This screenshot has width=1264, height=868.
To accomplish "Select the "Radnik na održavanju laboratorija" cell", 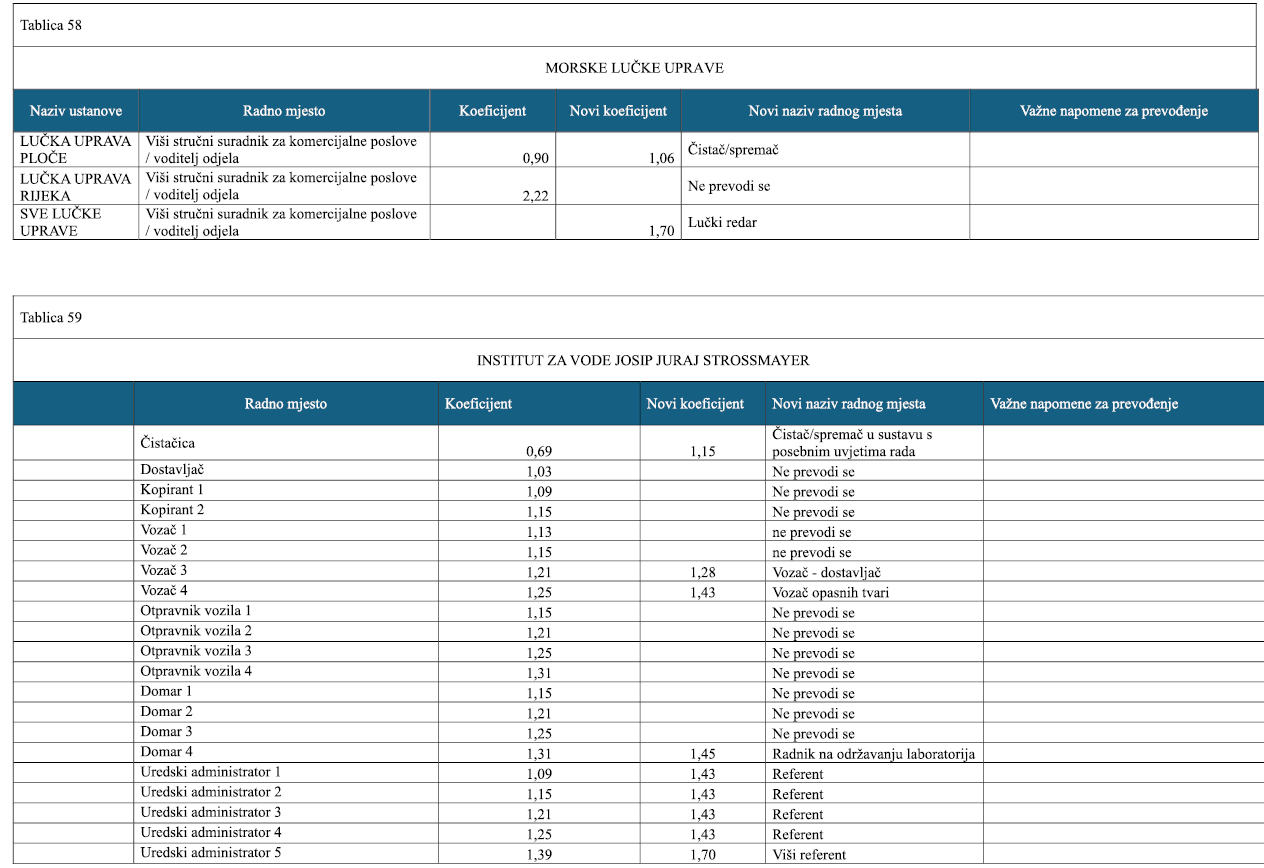I will coord(873,754).
